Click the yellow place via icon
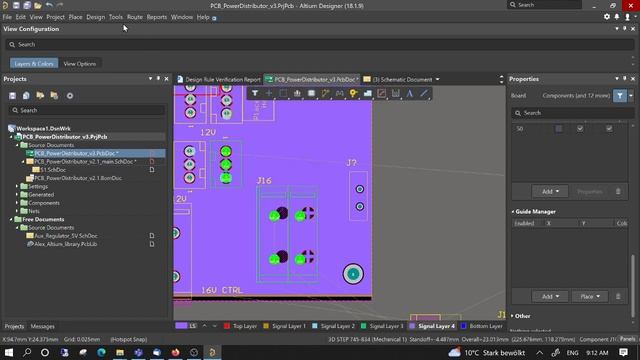 [353, 93]
